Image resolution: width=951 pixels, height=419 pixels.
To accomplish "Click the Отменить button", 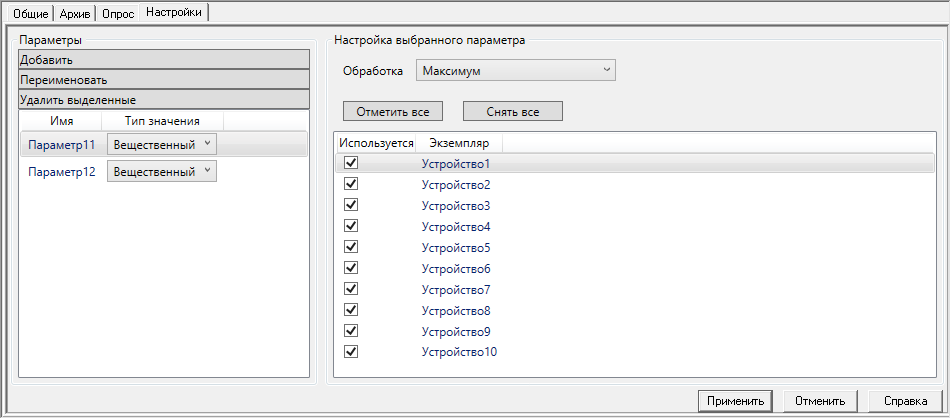I will tap(821, 401).
